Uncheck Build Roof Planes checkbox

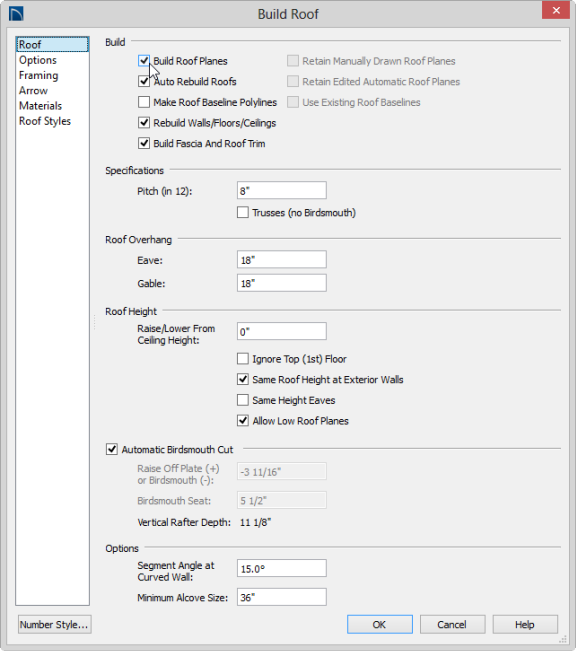tap(144, 61)
